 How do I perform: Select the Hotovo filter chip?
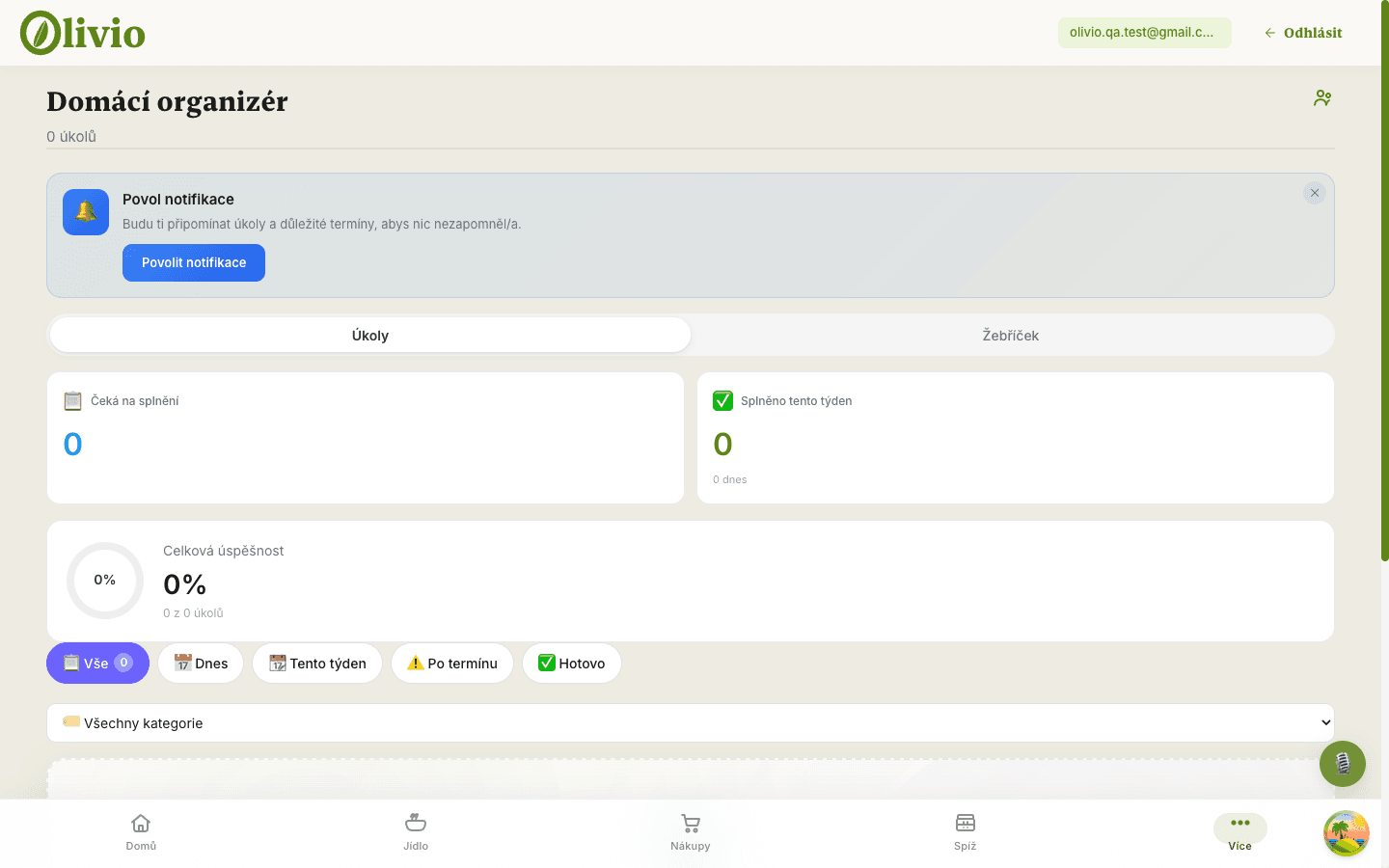(572, 663)
